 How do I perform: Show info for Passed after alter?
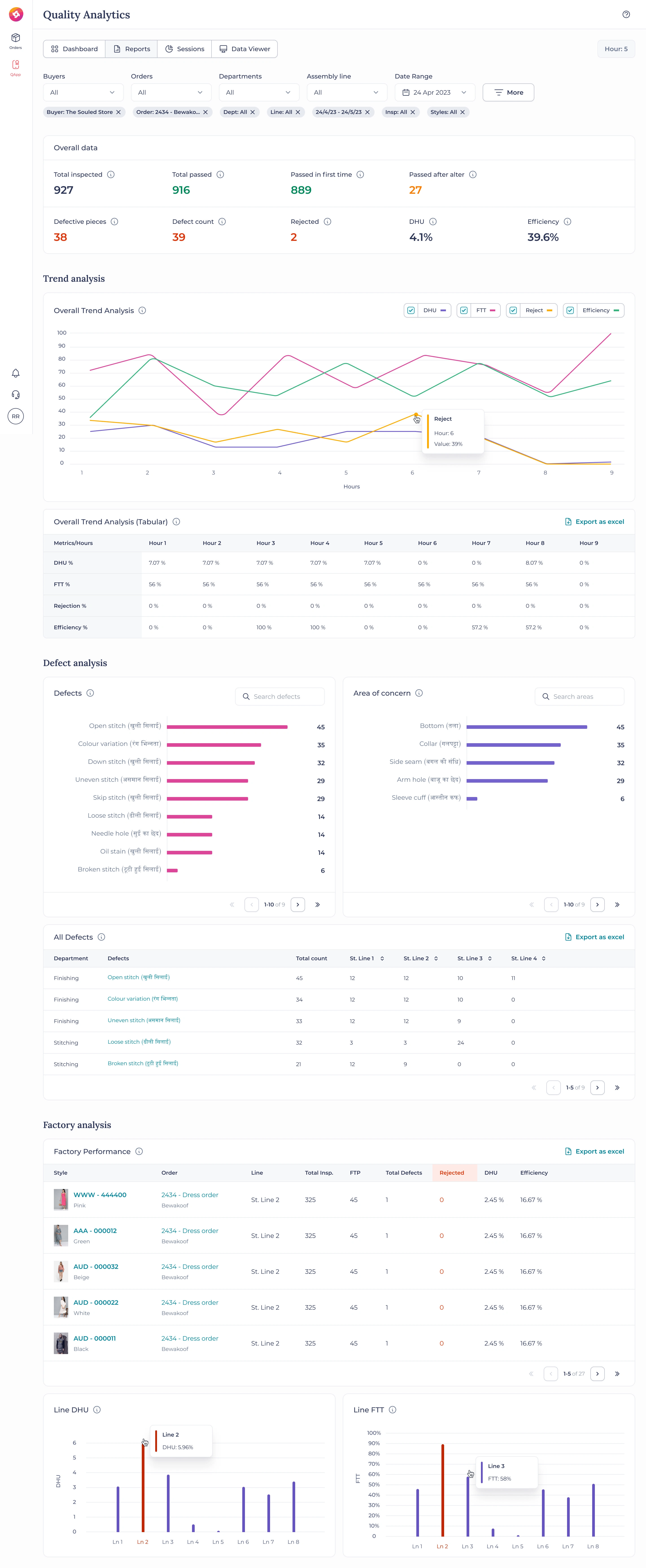473,175
